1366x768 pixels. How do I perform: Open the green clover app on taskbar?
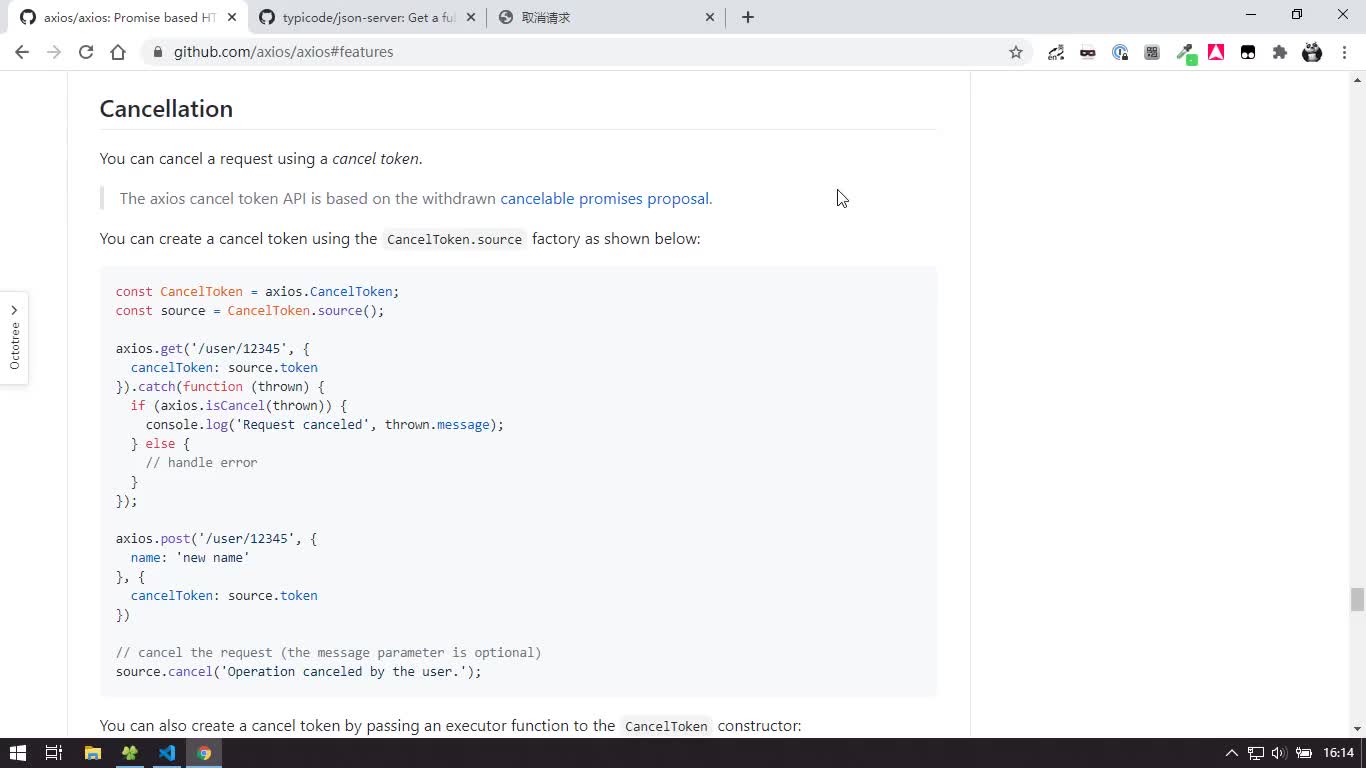tap(129, 753)
